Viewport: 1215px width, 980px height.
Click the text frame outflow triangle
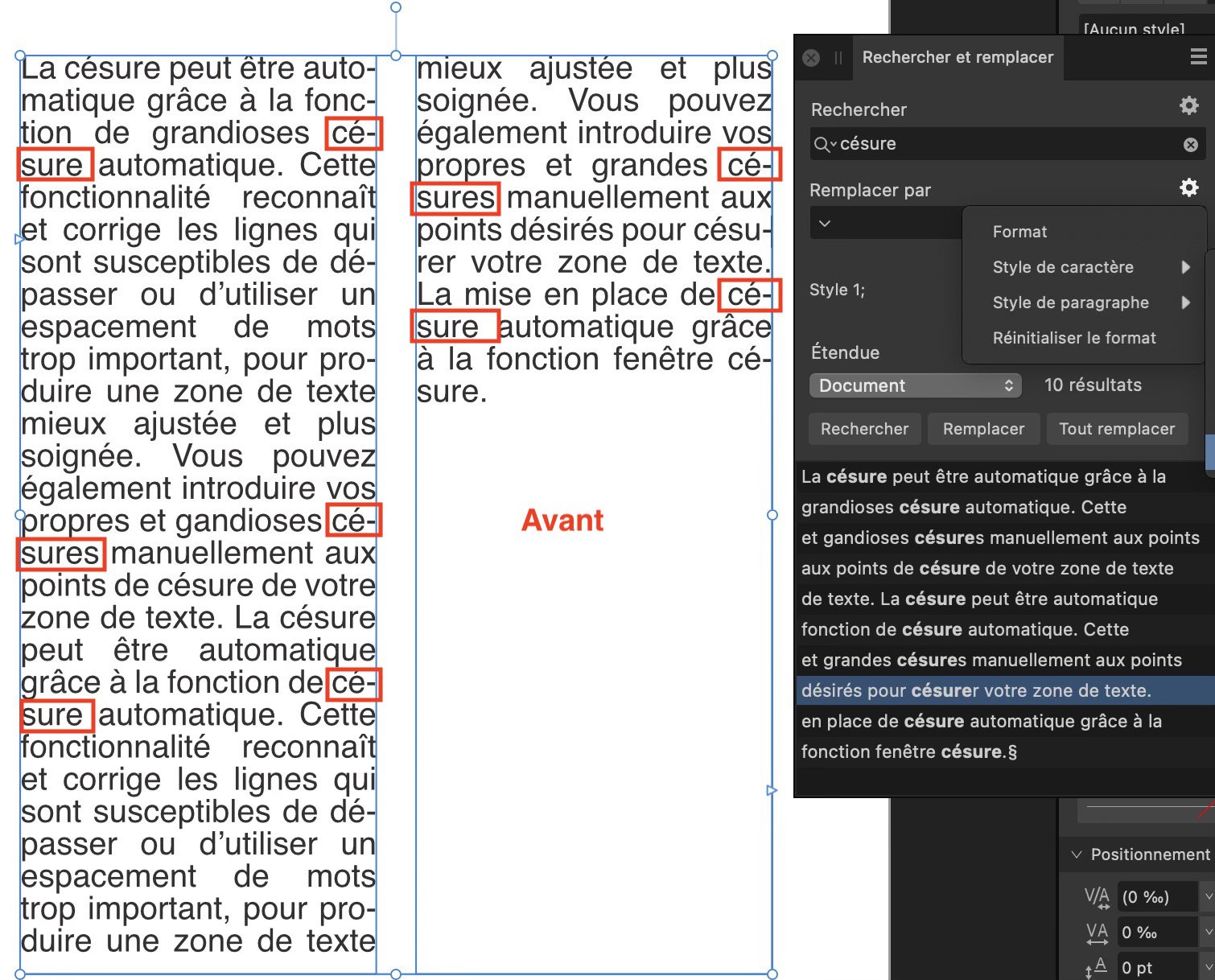tap(772, 791)
